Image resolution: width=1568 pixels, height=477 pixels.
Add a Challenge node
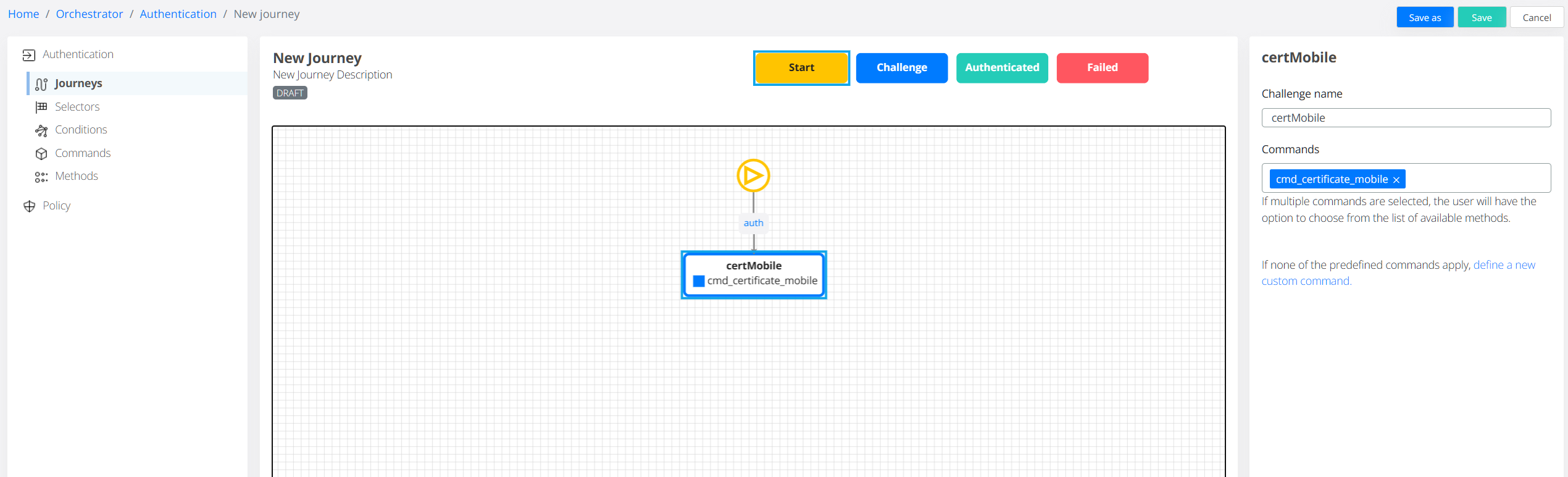tap(901, 68)
